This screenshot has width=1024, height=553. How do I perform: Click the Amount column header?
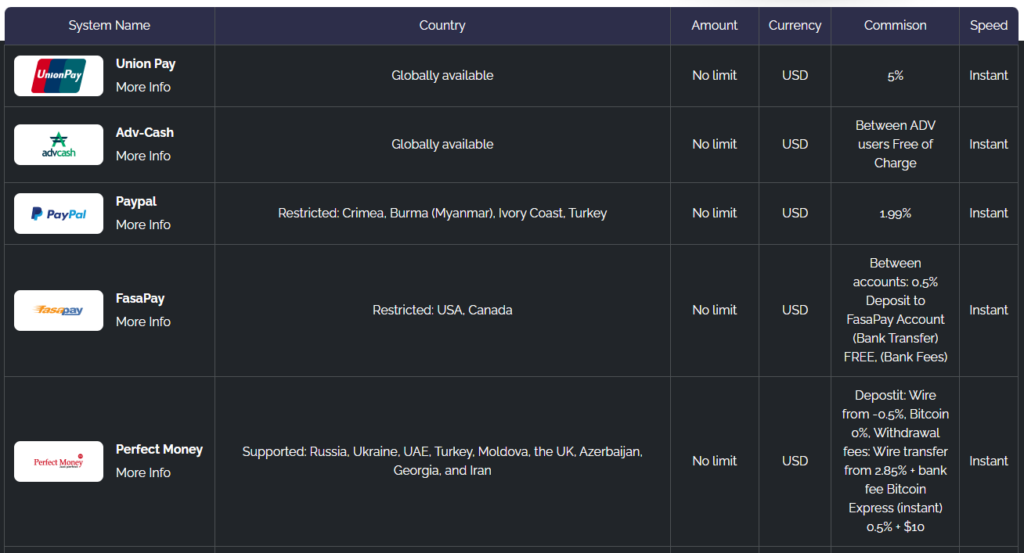click(714, 25)
